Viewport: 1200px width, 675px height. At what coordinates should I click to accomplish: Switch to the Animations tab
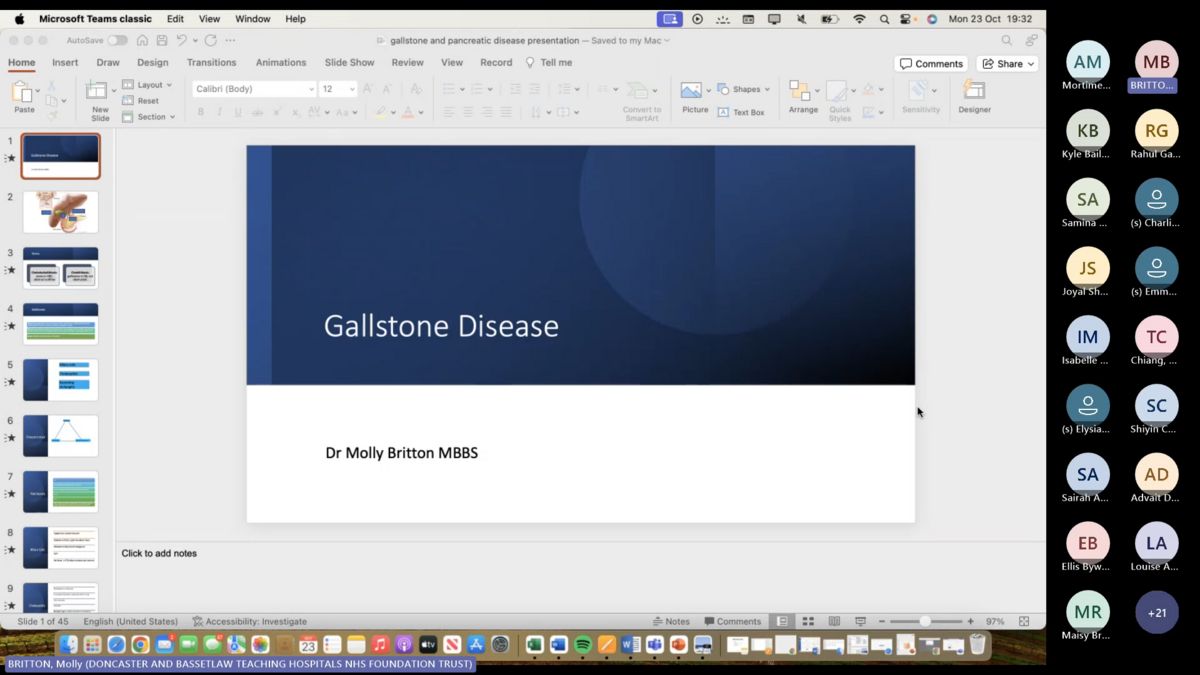point(281,62)
